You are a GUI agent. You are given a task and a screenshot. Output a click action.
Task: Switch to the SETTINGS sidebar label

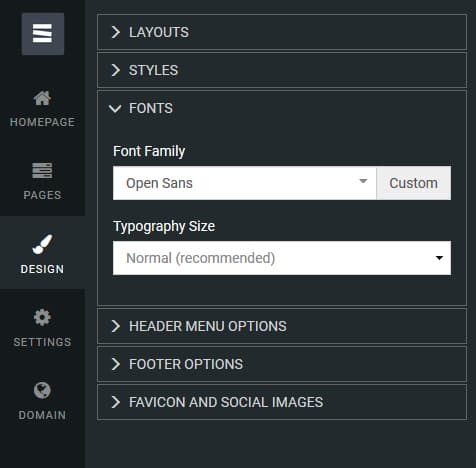click(42, 342)
